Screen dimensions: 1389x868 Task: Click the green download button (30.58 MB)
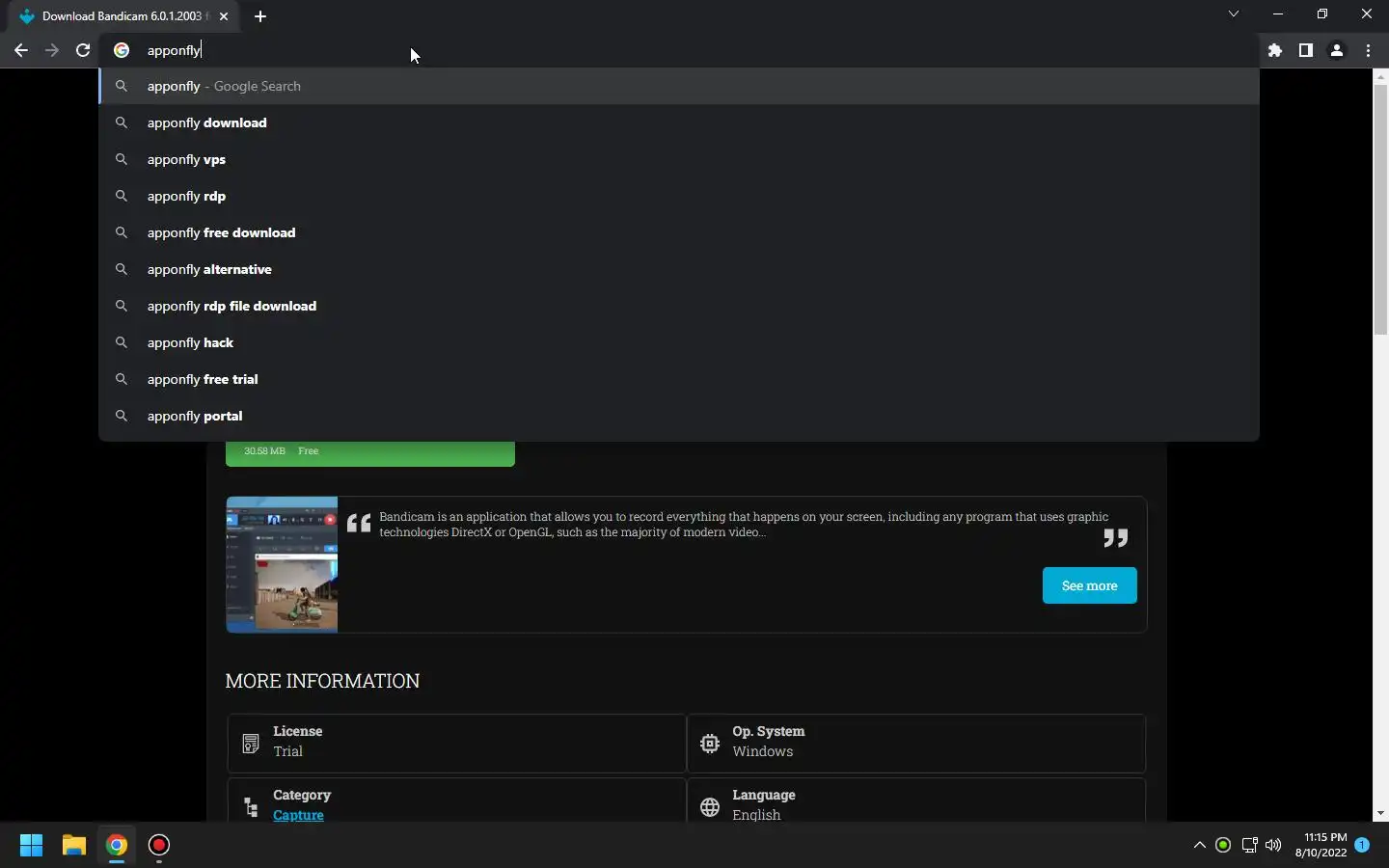click(x=370, y=453)
